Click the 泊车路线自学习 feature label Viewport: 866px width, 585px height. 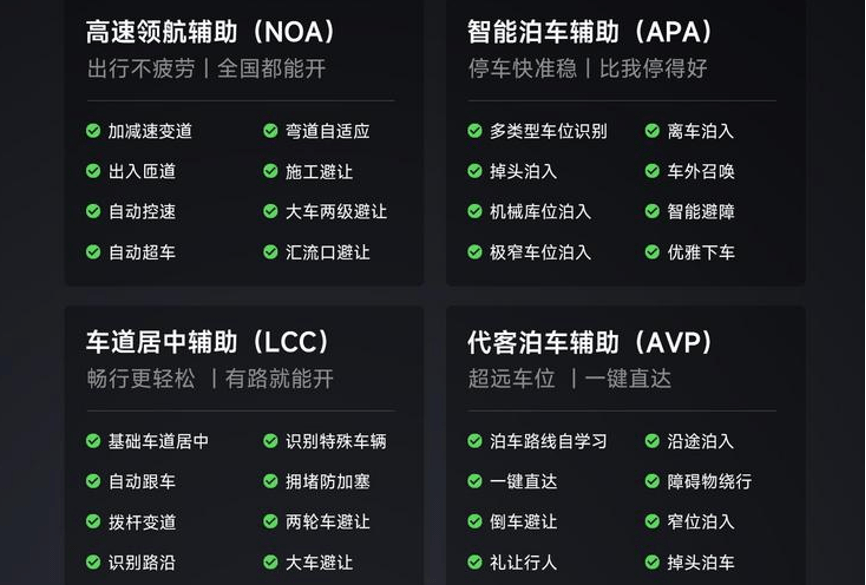pyautogui.click(x=548, y=441)
